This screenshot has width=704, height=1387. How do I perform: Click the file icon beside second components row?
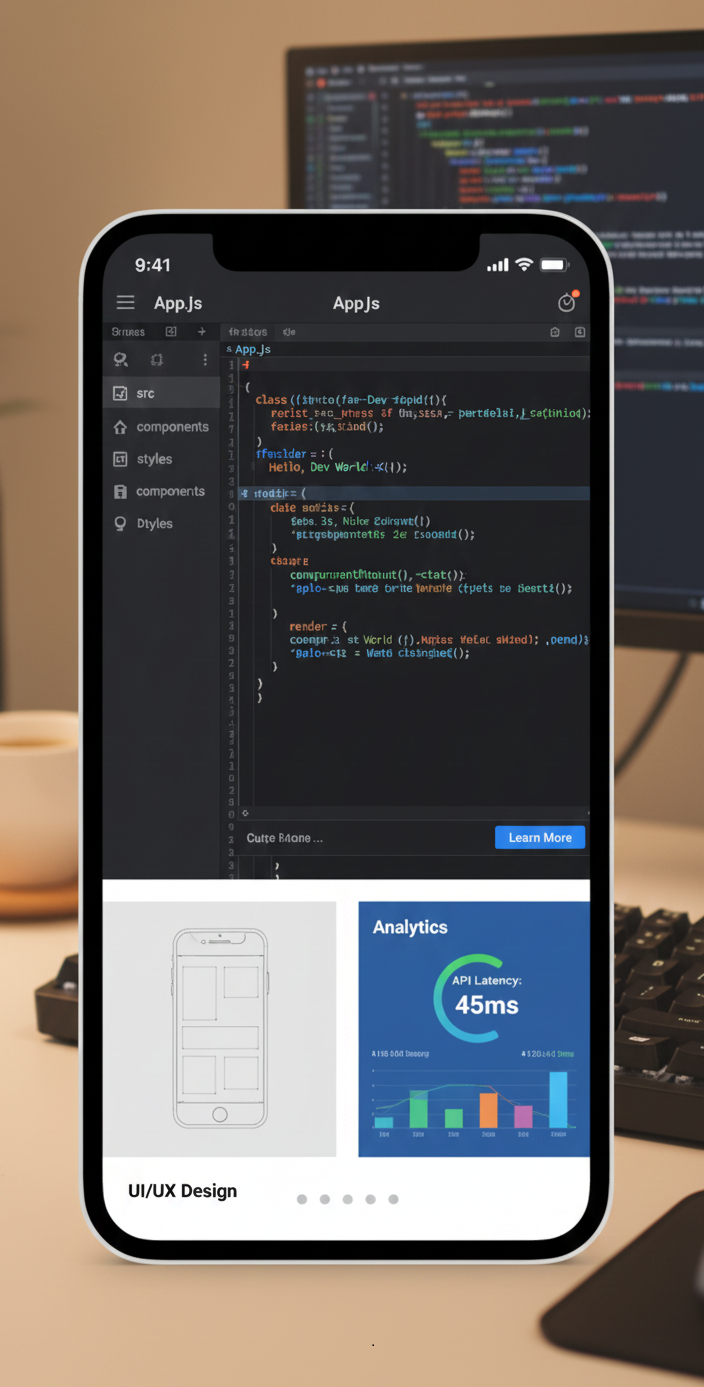pyautogui.click(x=120, y=491)
